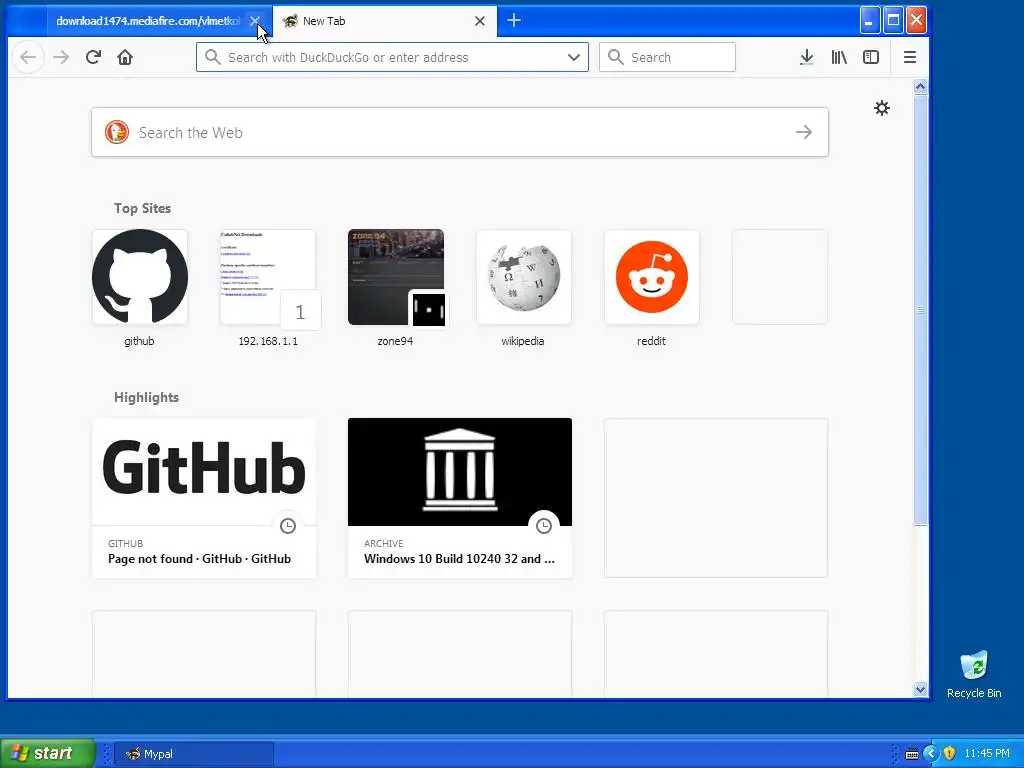
Task: Click the vertical scrollbar thumb
Action: [x=920, y=309]
